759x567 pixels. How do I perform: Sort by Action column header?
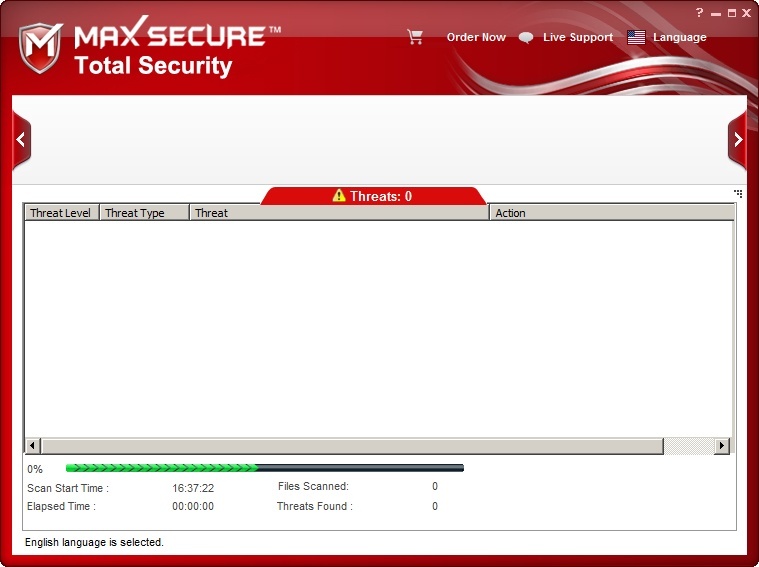tap(612, 213)
